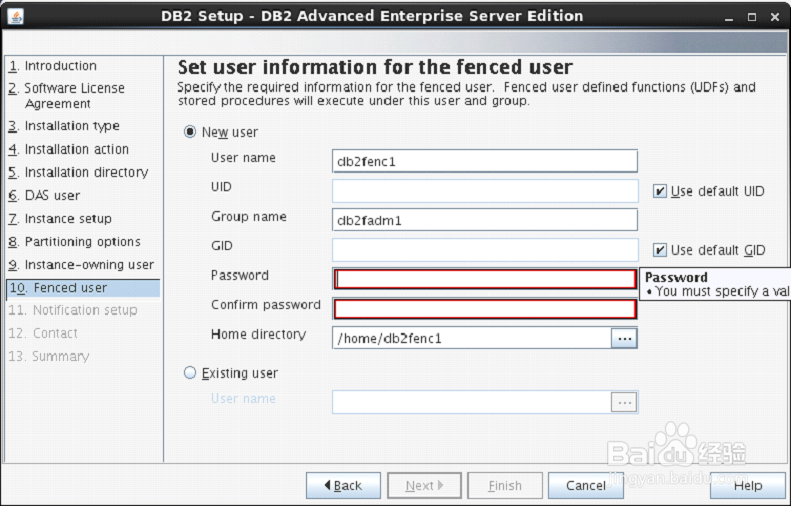Click the red Password input field
Viewport: 791px width, 506px height.
click(485, 279)
